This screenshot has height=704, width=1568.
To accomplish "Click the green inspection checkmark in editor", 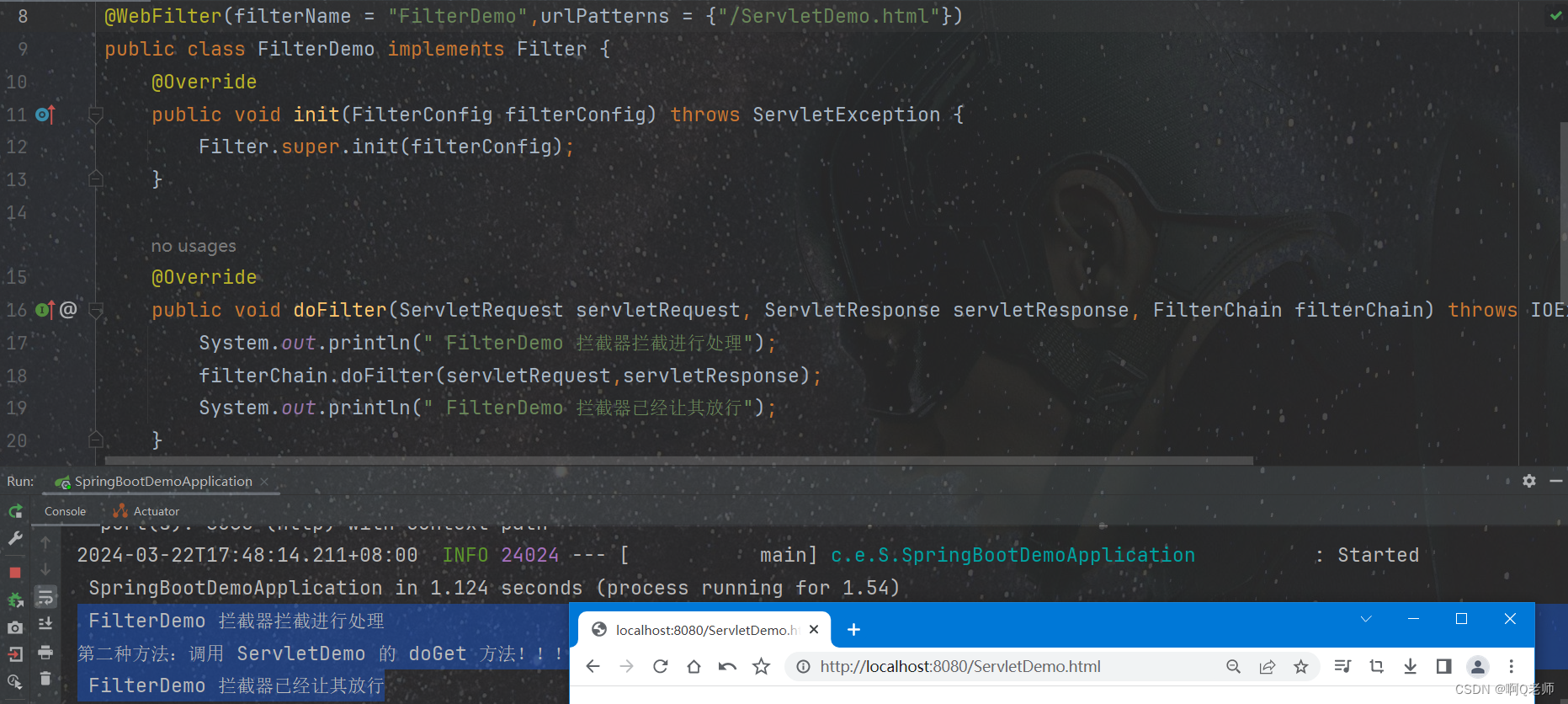I will click(1555, 15).
